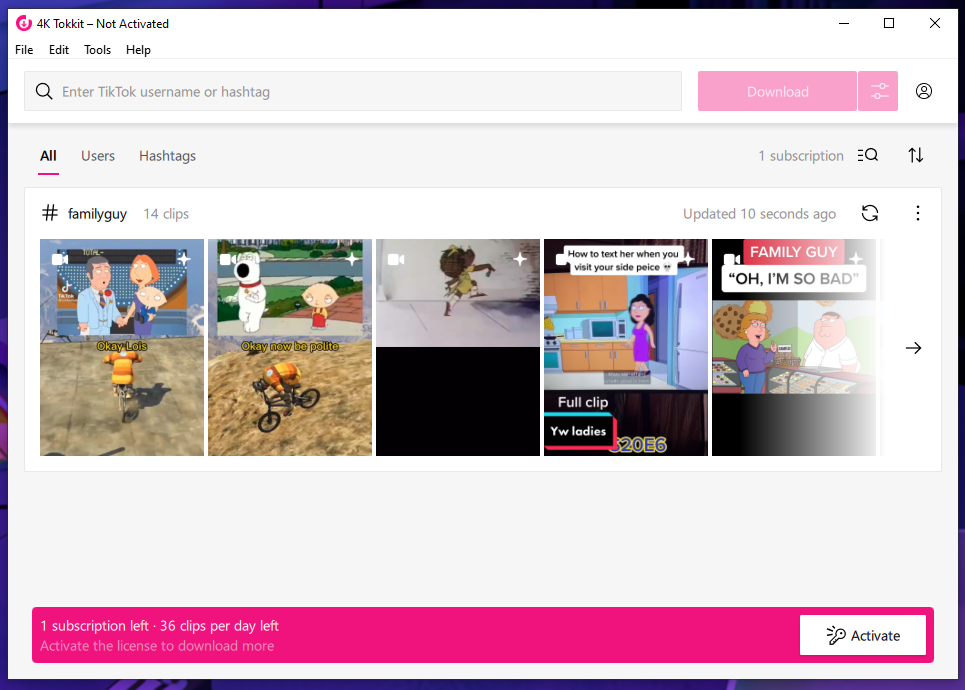Click the pink Download button
The width and height of the screenshot is (965, 690).
click(777, 91)
